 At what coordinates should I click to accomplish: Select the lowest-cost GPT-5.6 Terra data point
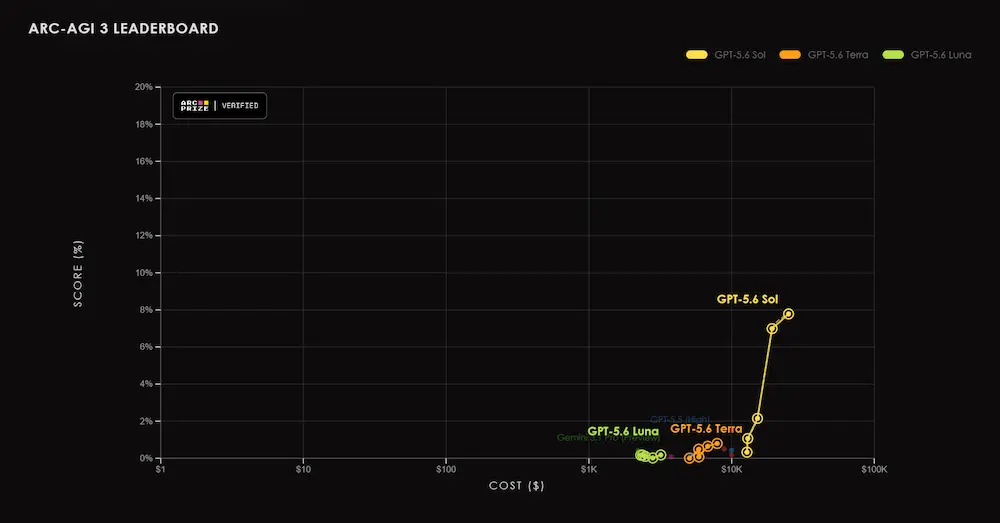(x=689, y=458)
